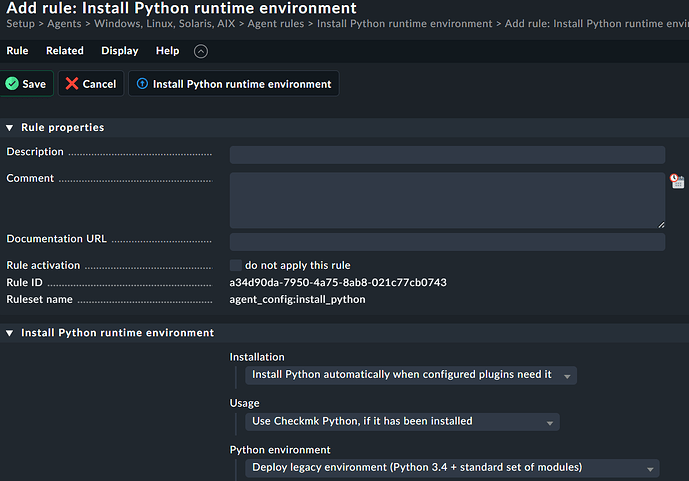Screen dimensions: 689x481
Task: Collapse menu bar with circled chevron icon
Action: [x=201, y=51]
